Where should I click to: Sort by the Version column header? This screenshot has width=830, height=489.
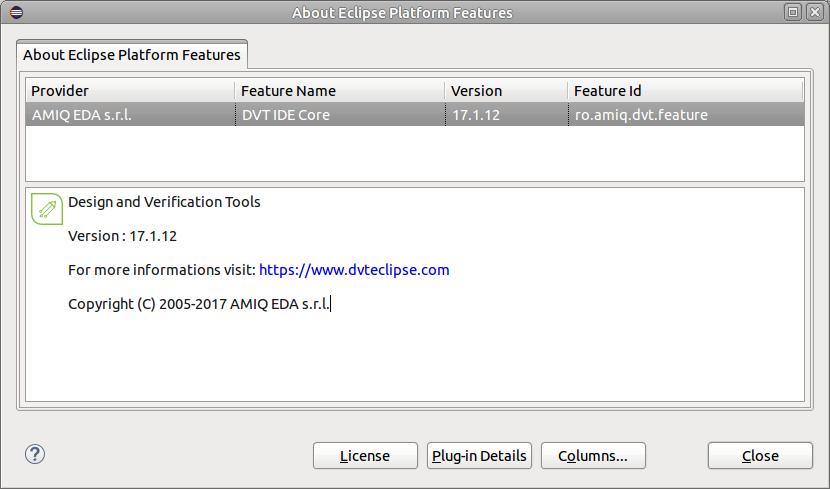[505, 91]
